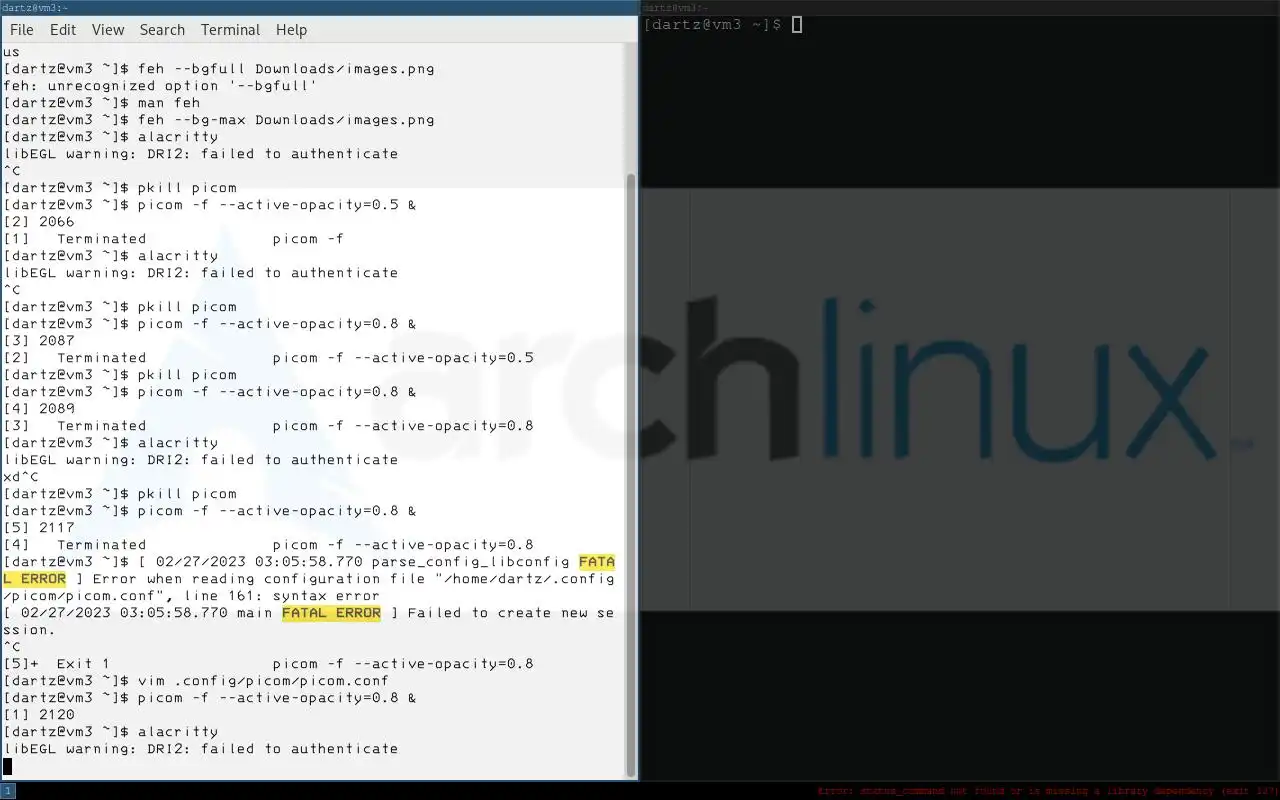Click the '[1] 2120' job line
Screen dimensions: 1280x800
(39, 715)
